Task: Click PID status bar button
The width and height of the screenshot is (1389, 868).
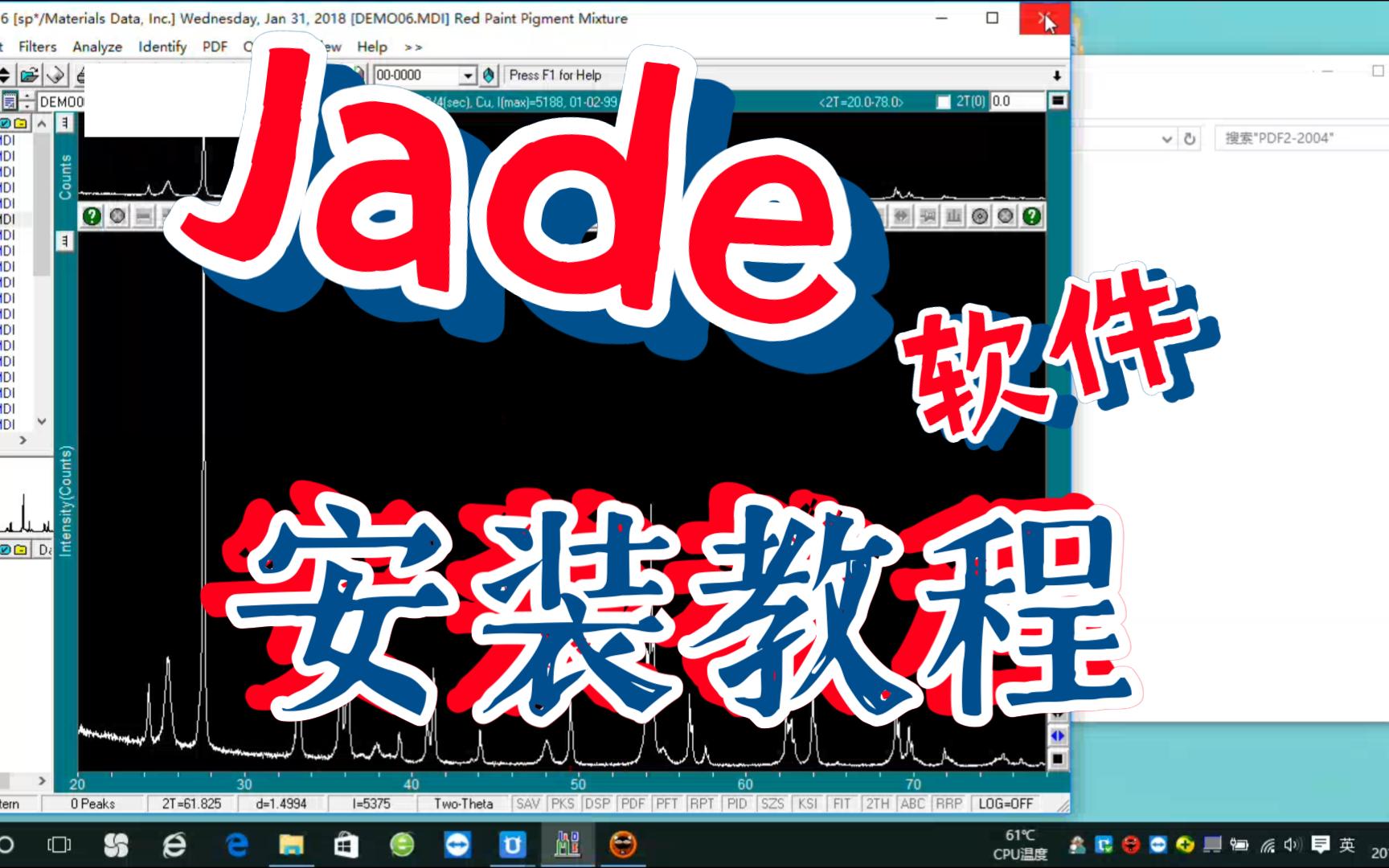Action: [737, 804]
